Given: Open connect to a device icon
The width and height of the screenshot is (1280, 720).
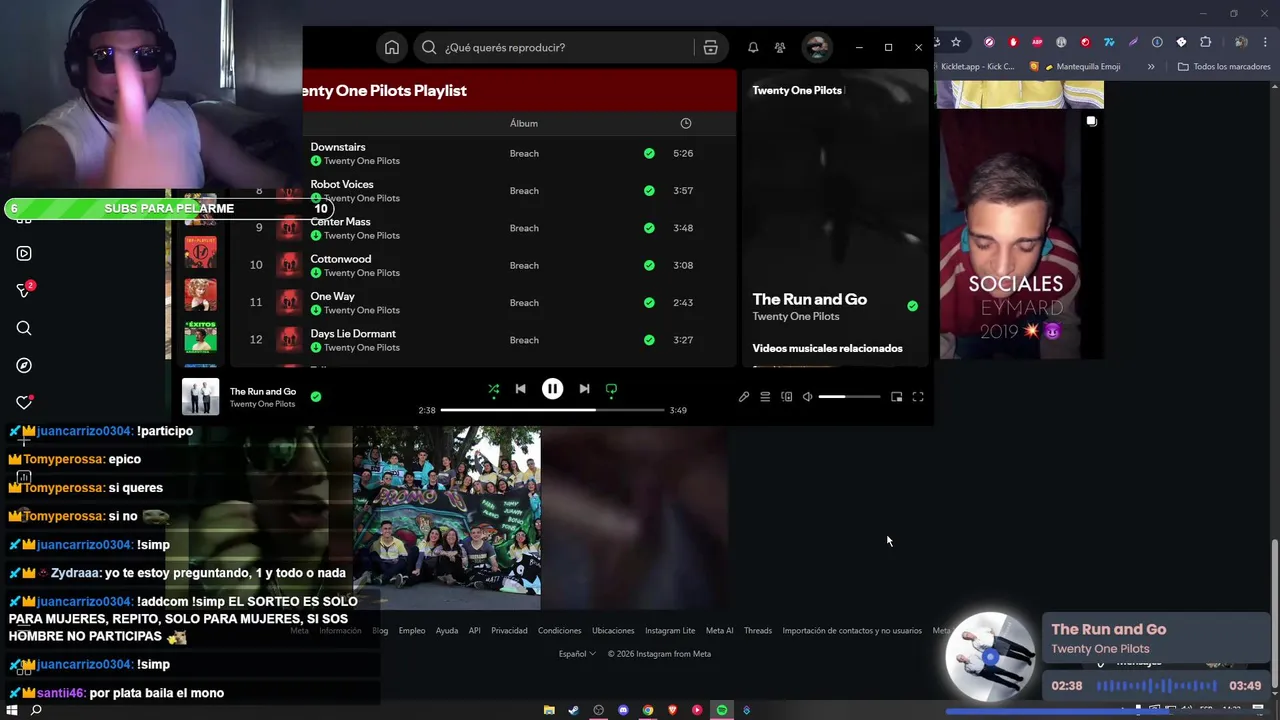Looking at the screenshot, I should pyautogui.click(x=787, y=397).
